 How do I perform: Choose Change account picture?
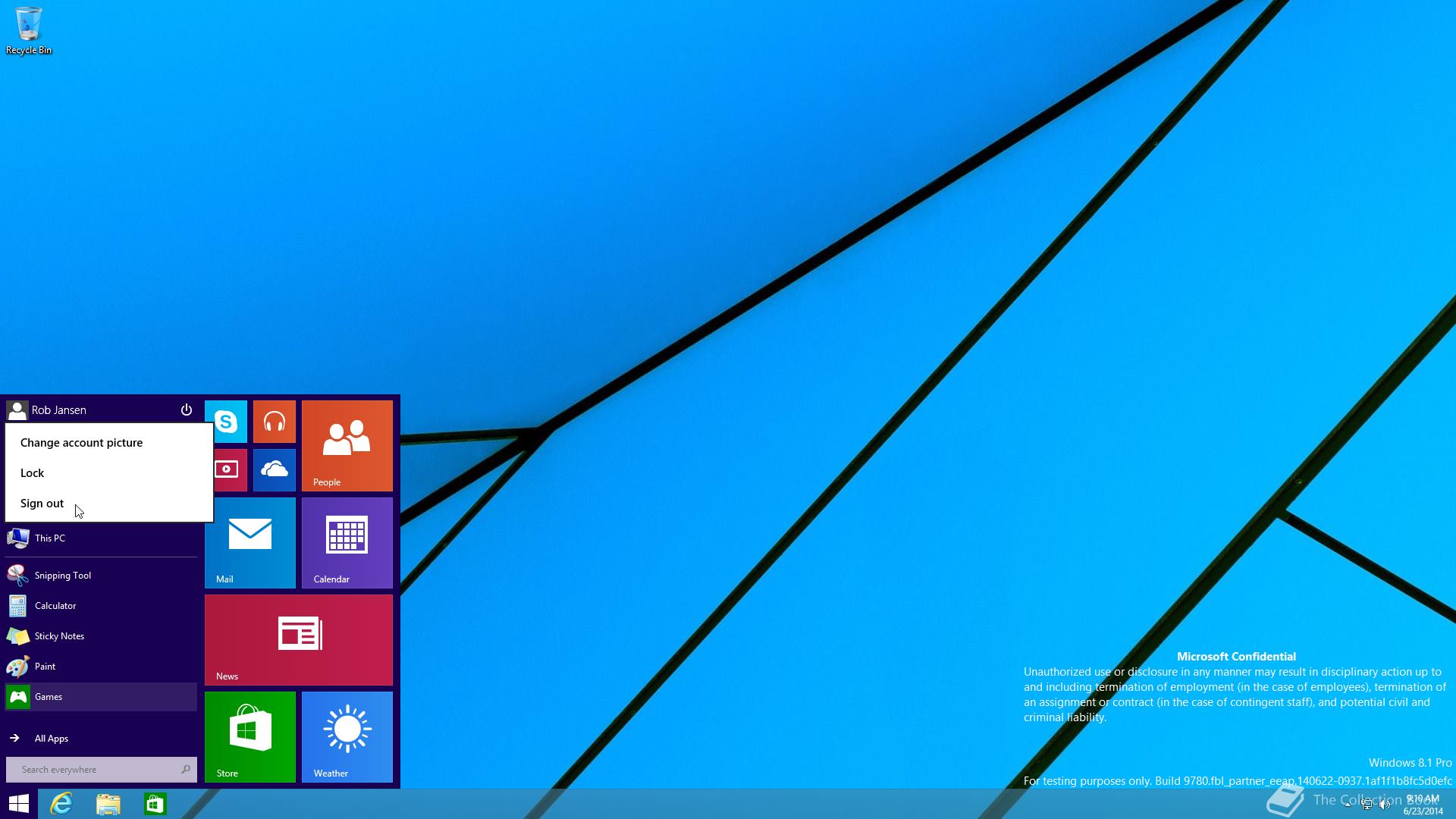[109, 443]
